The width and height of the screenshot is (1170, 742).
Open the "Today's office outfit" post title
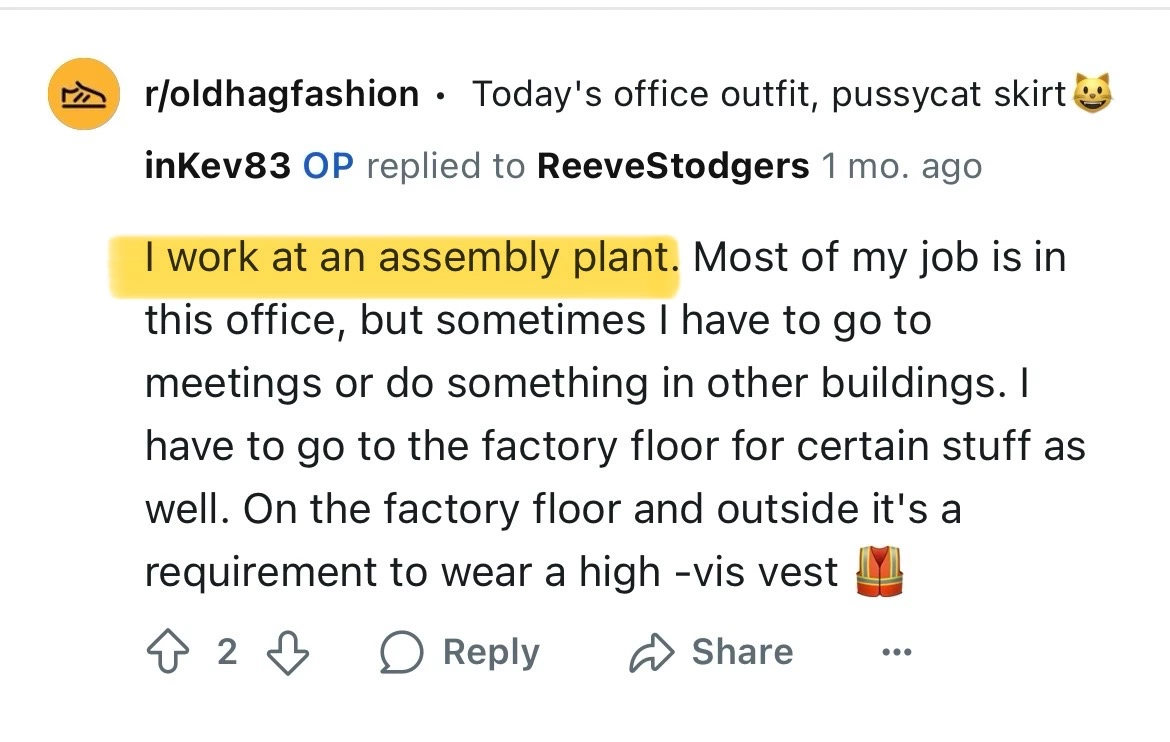click(x=768, y=94)
